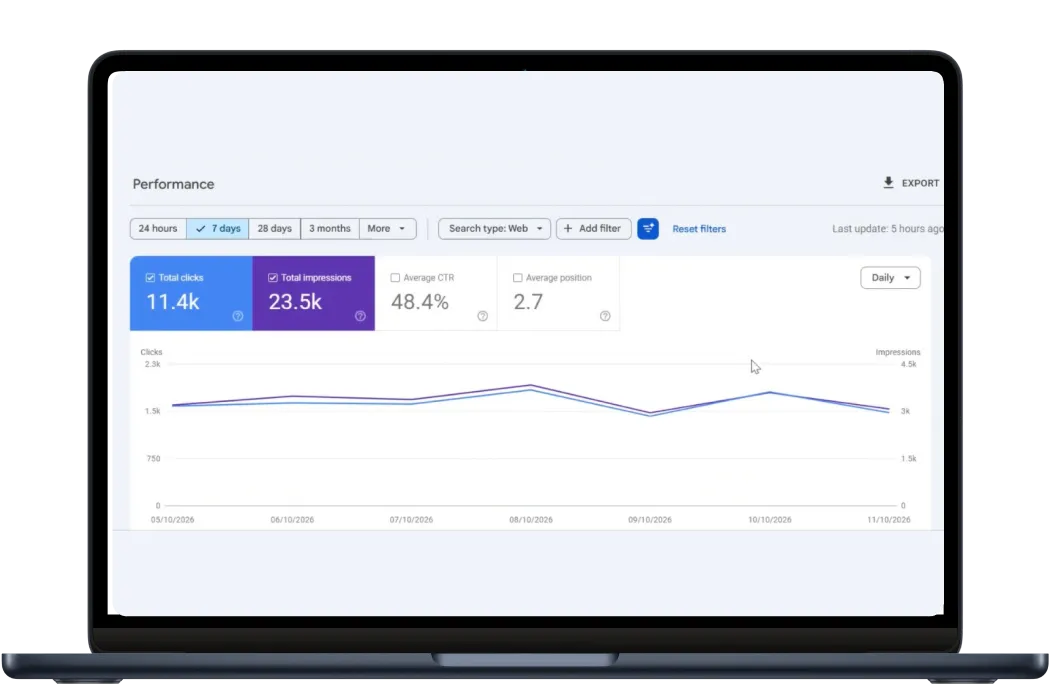Uncheck the Total impressions checkbox
The image size is (1052, 686).
pyautogui.click(x=272, y=278)
